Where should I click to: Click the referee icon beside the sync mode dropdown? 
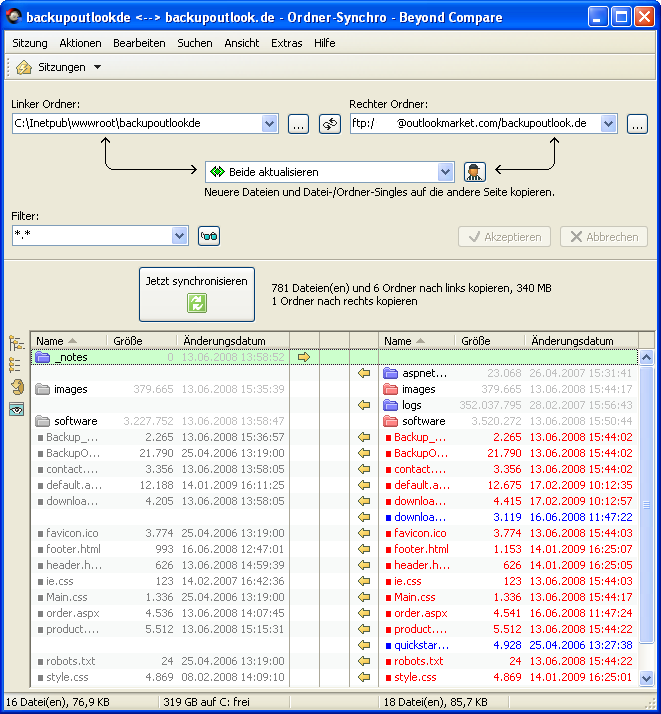[474, 172]
